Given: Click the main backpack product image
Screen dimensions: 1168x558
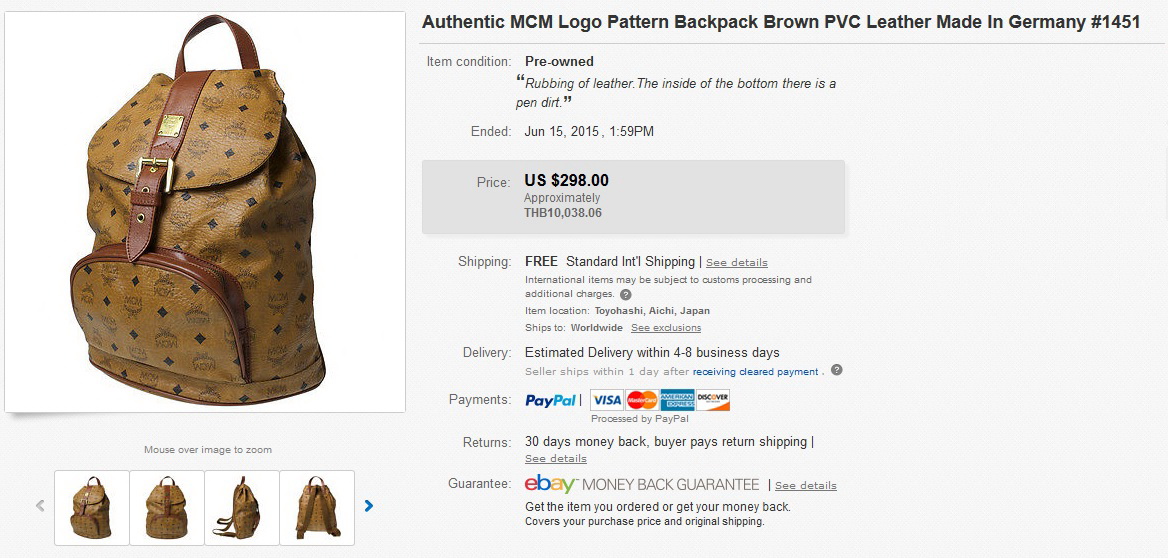Looking at the screenshot, I should (x=205, y=212).
